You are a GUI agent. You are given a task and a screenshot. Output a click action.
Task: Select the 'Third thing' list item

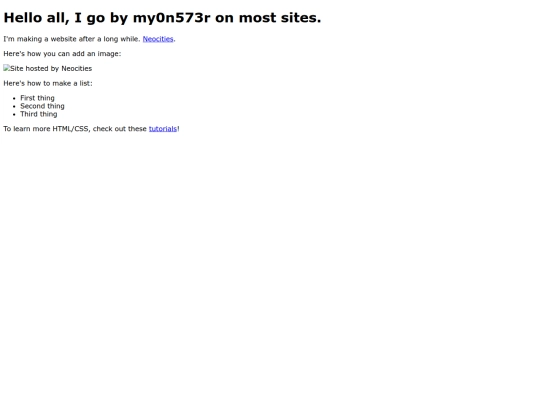point(39,114)
